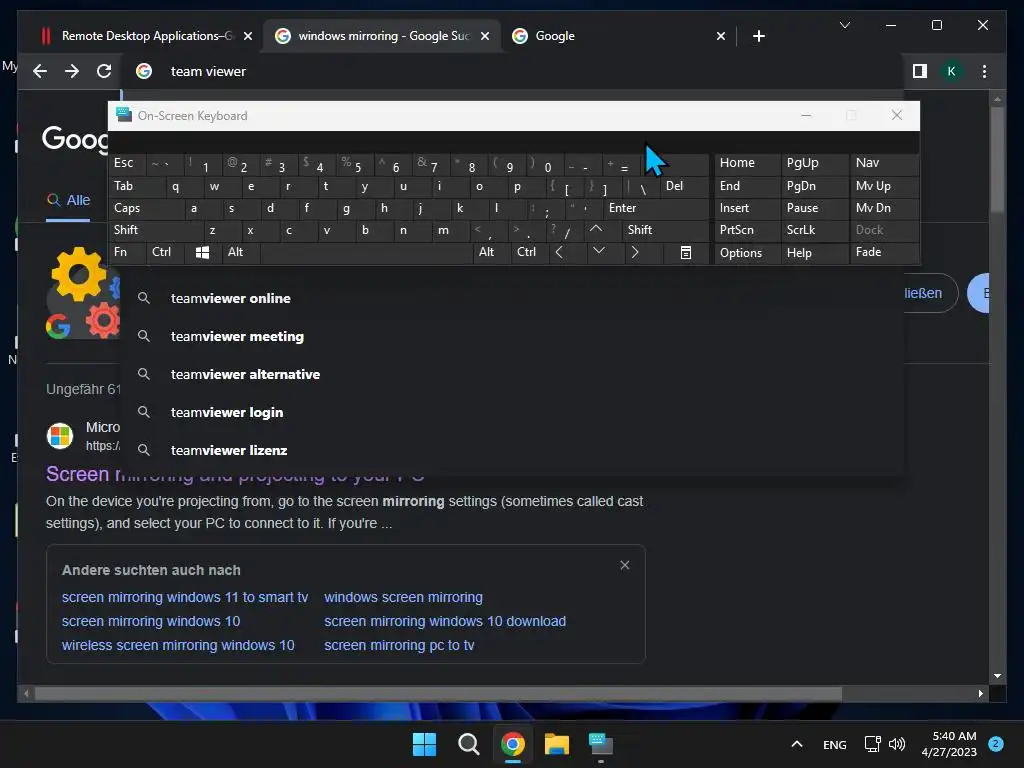Open File Explorer from the taskbar
1024x768 pixels.
click(557, 744)
